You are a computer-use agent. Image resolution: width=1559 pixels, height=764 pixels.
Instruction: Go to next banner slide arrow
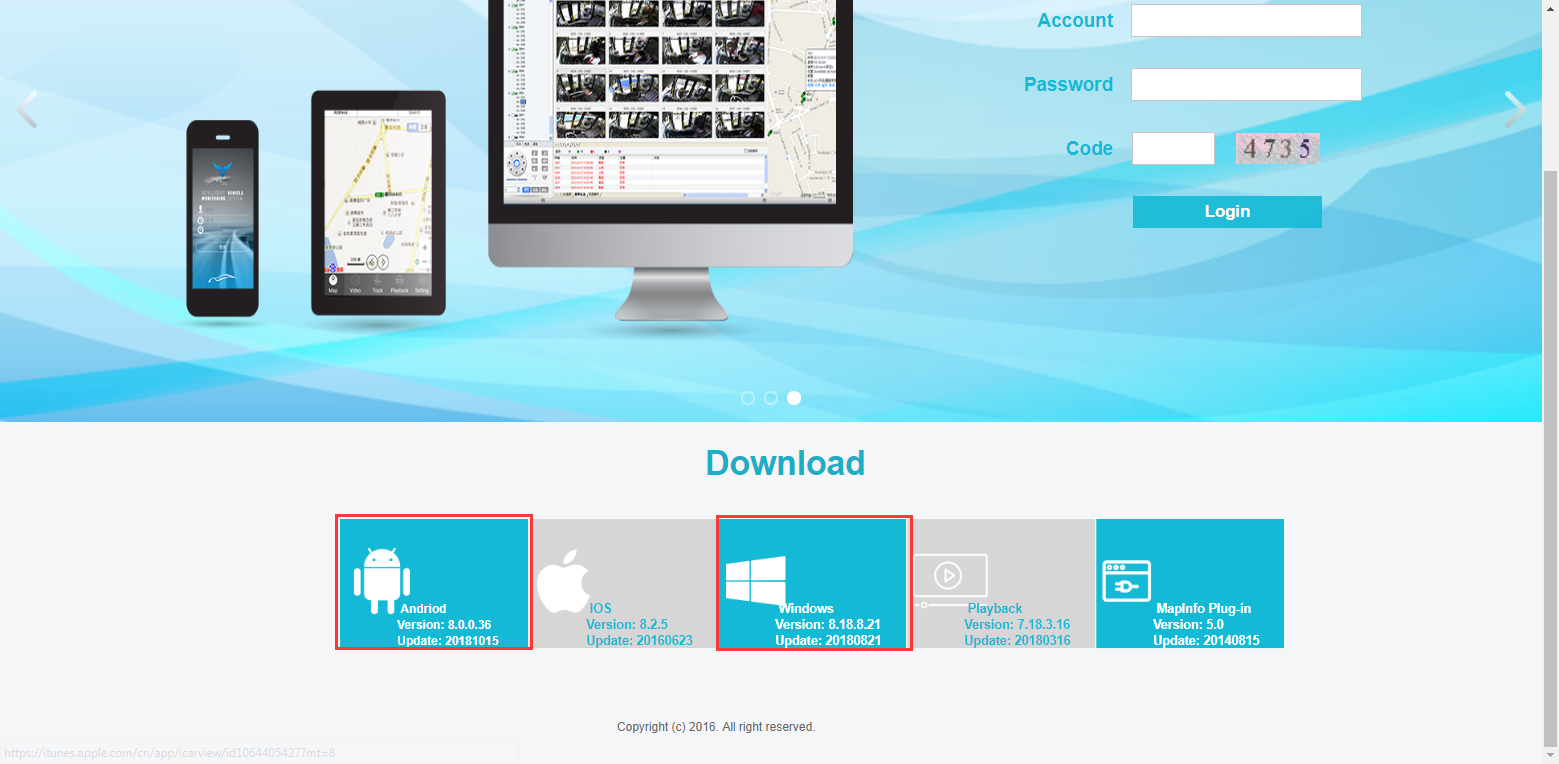(1515, 109)
